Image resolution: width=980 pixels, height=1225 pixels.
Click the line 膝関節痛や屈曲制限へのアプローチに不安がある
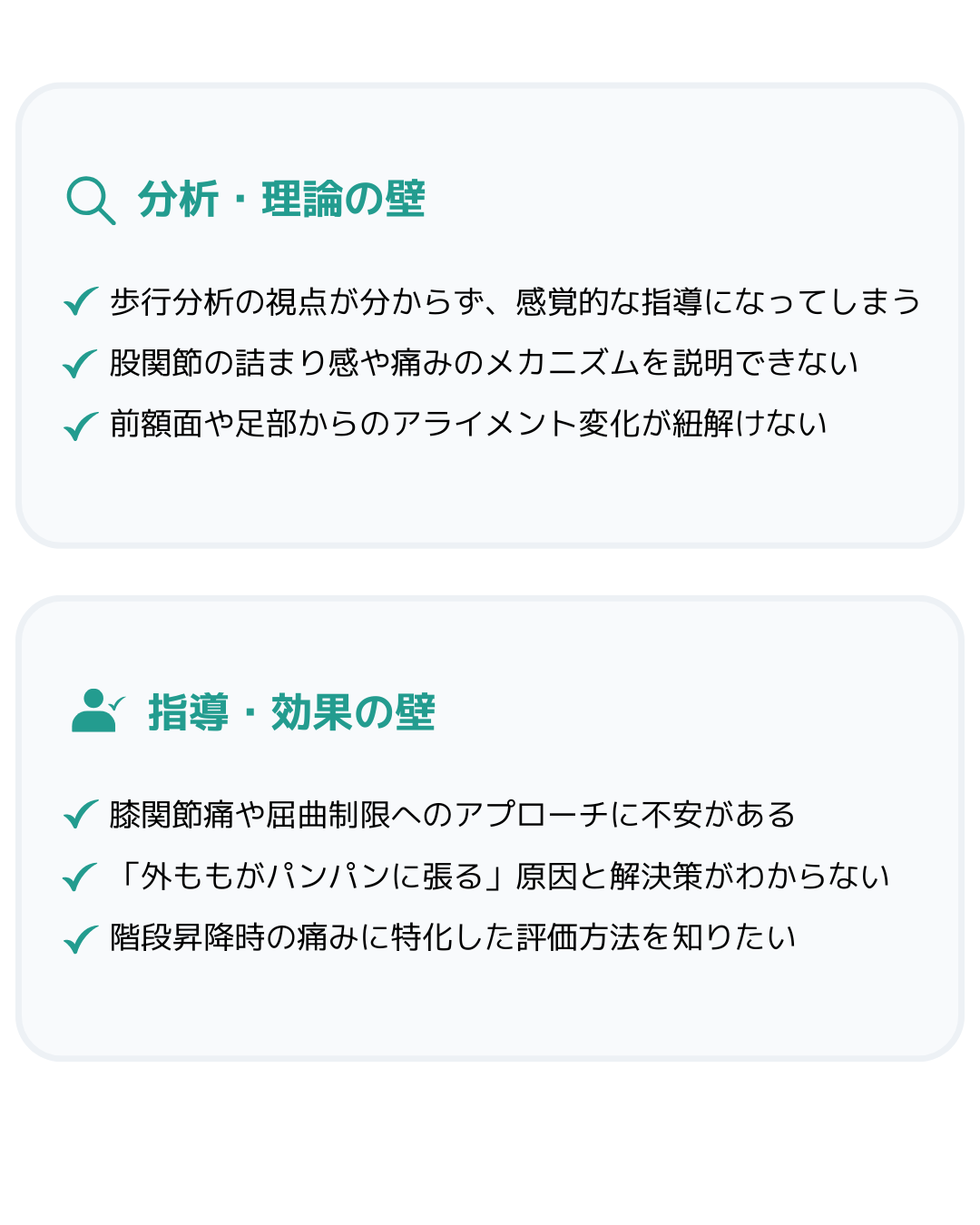[453, 815]
